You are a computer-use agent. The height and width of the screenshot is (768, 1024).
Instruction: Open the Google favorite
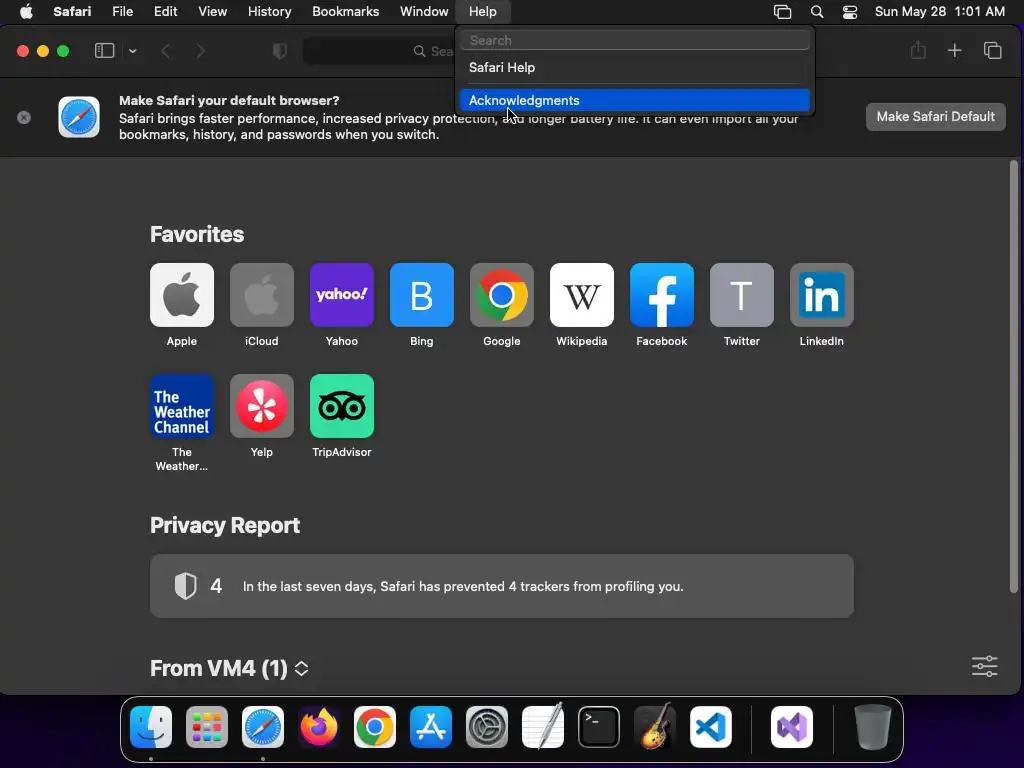[x=502, y=295]
